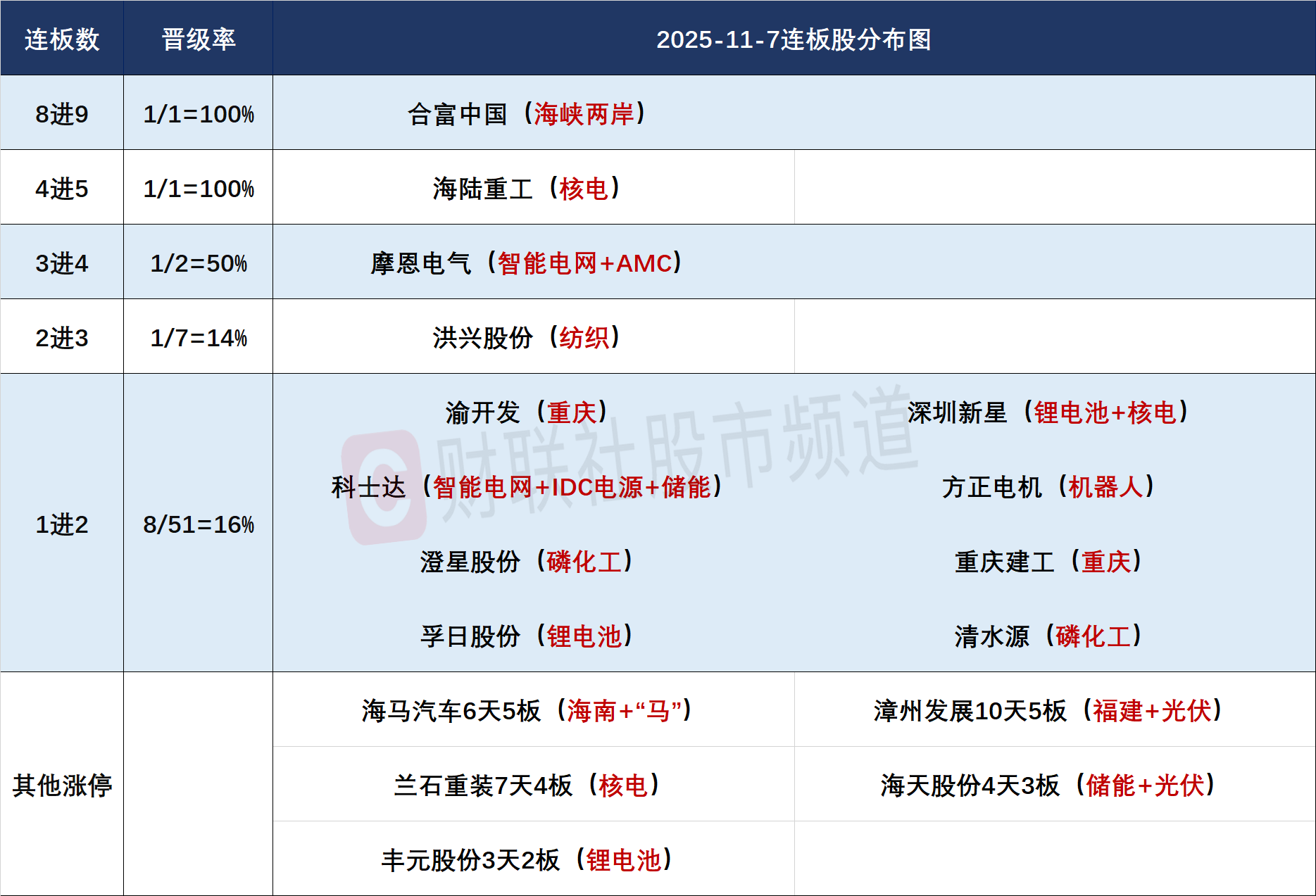
Task: Click the "3进4" row label
Action: pos(62,263)
